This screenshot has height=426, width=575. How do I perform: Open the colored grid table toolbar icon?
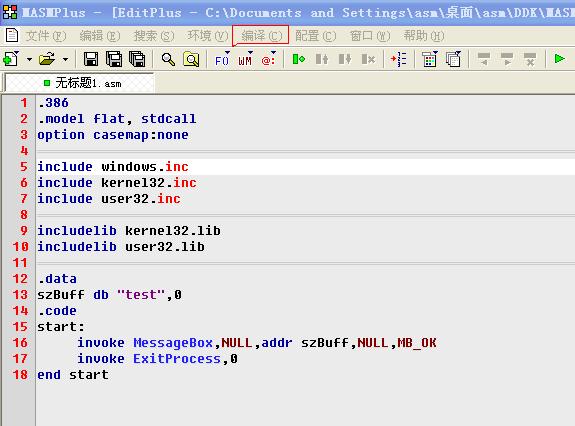429,59
